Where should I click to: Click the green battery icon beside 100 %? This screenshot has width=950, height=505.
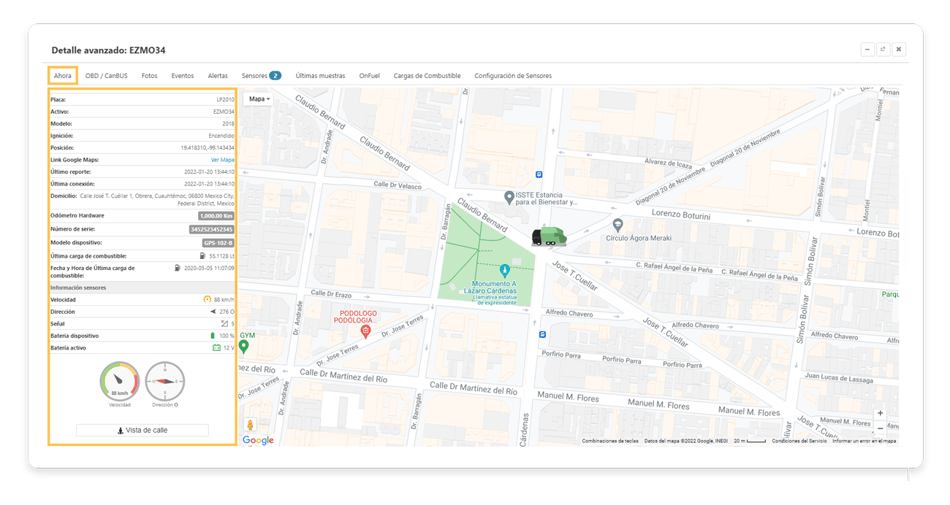213,336
